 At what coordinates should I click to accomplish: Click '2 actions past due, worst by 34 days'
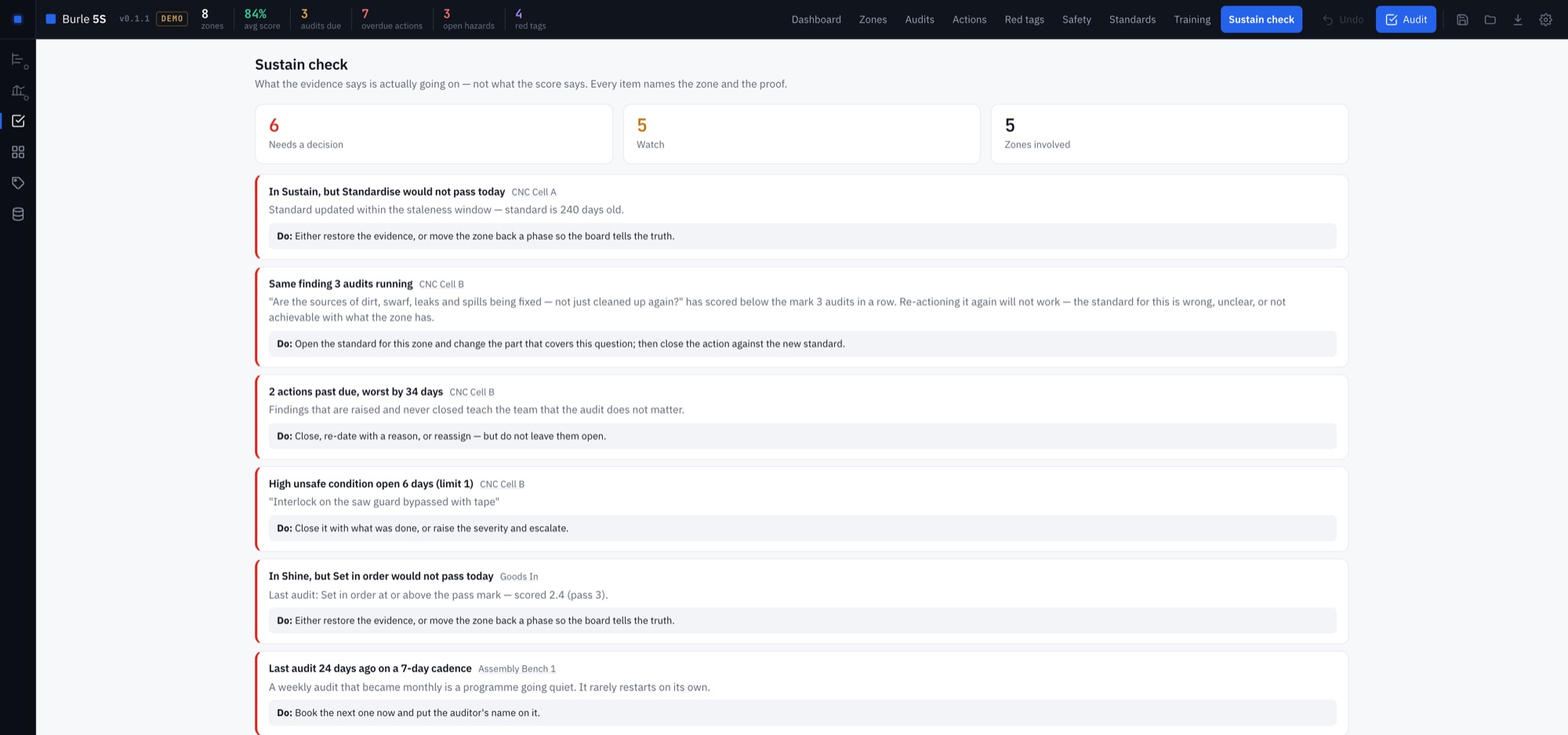356,392
